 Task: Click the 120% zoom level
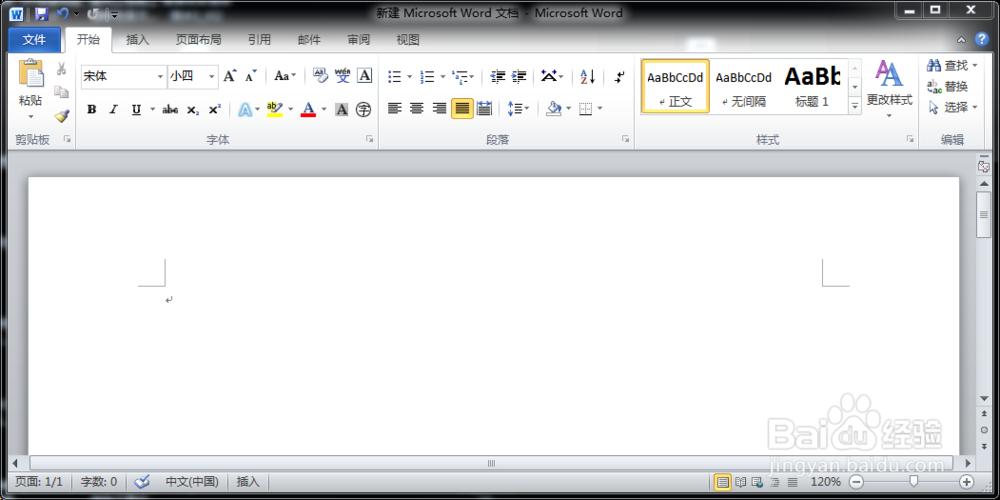[x=825, y=482]
